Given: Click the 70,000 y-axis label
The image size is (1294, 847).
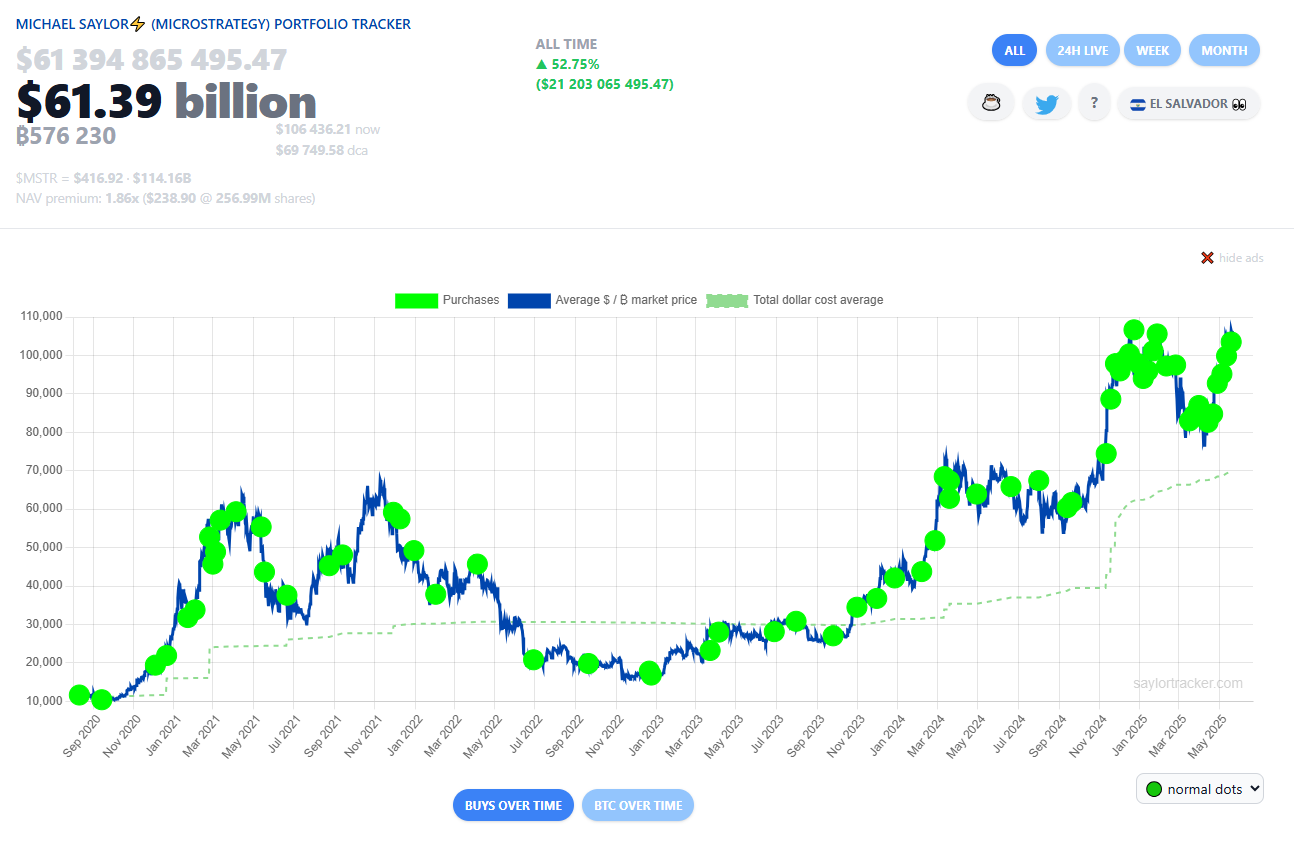Looking at the screenshot, I should [x=44, y=470].
